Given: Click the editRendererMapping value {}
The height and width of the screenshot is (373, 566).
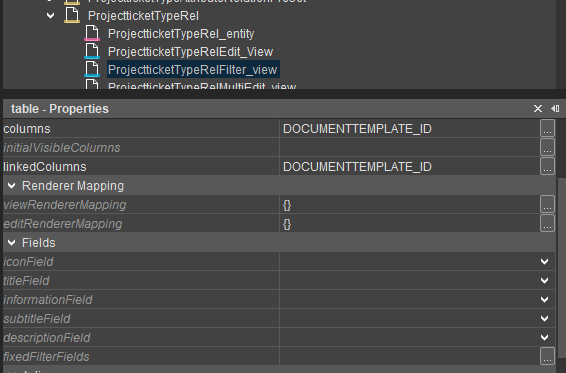Looking at the screenshot, I should pos(287,224).
